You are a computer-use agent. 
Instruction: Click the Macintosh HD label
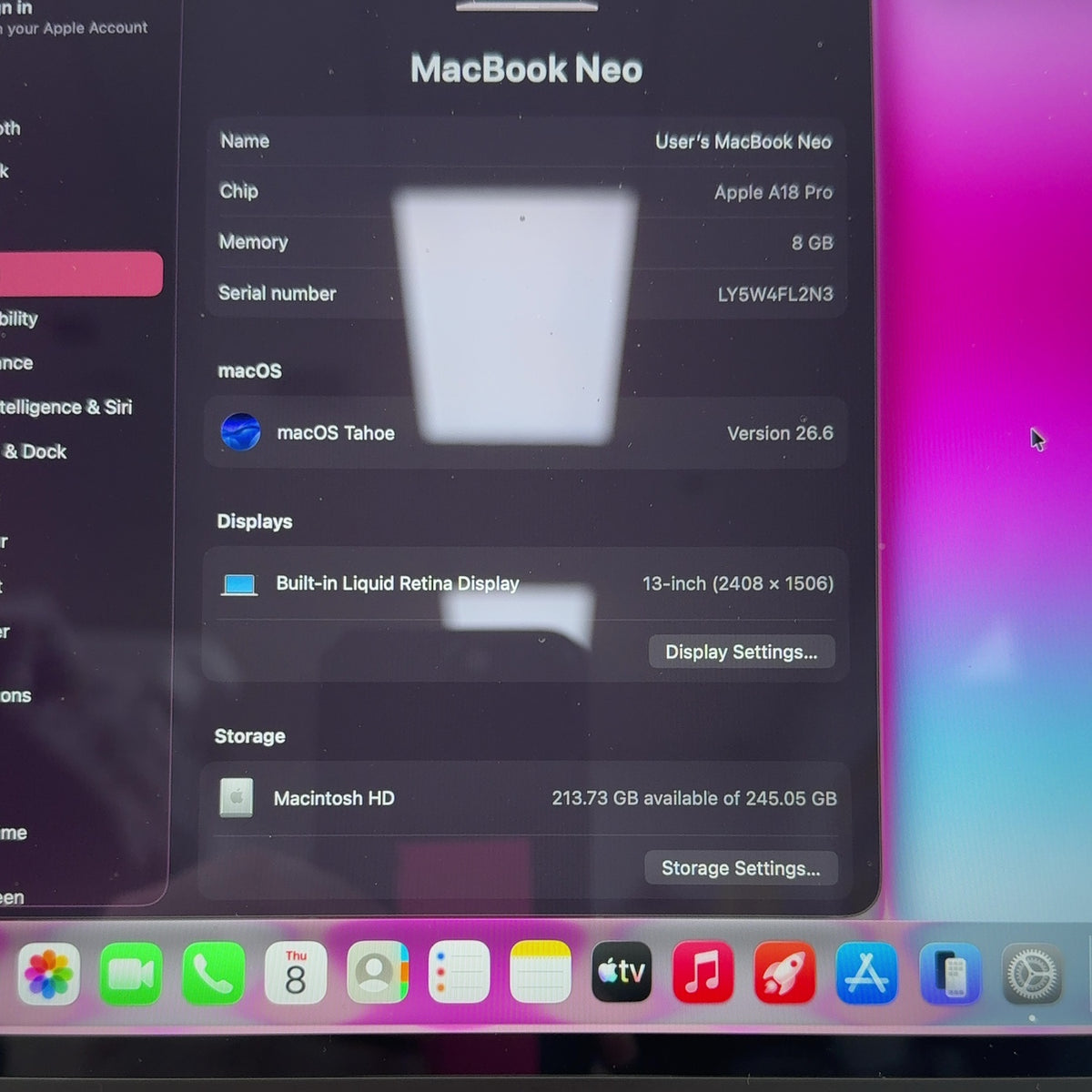334,798
